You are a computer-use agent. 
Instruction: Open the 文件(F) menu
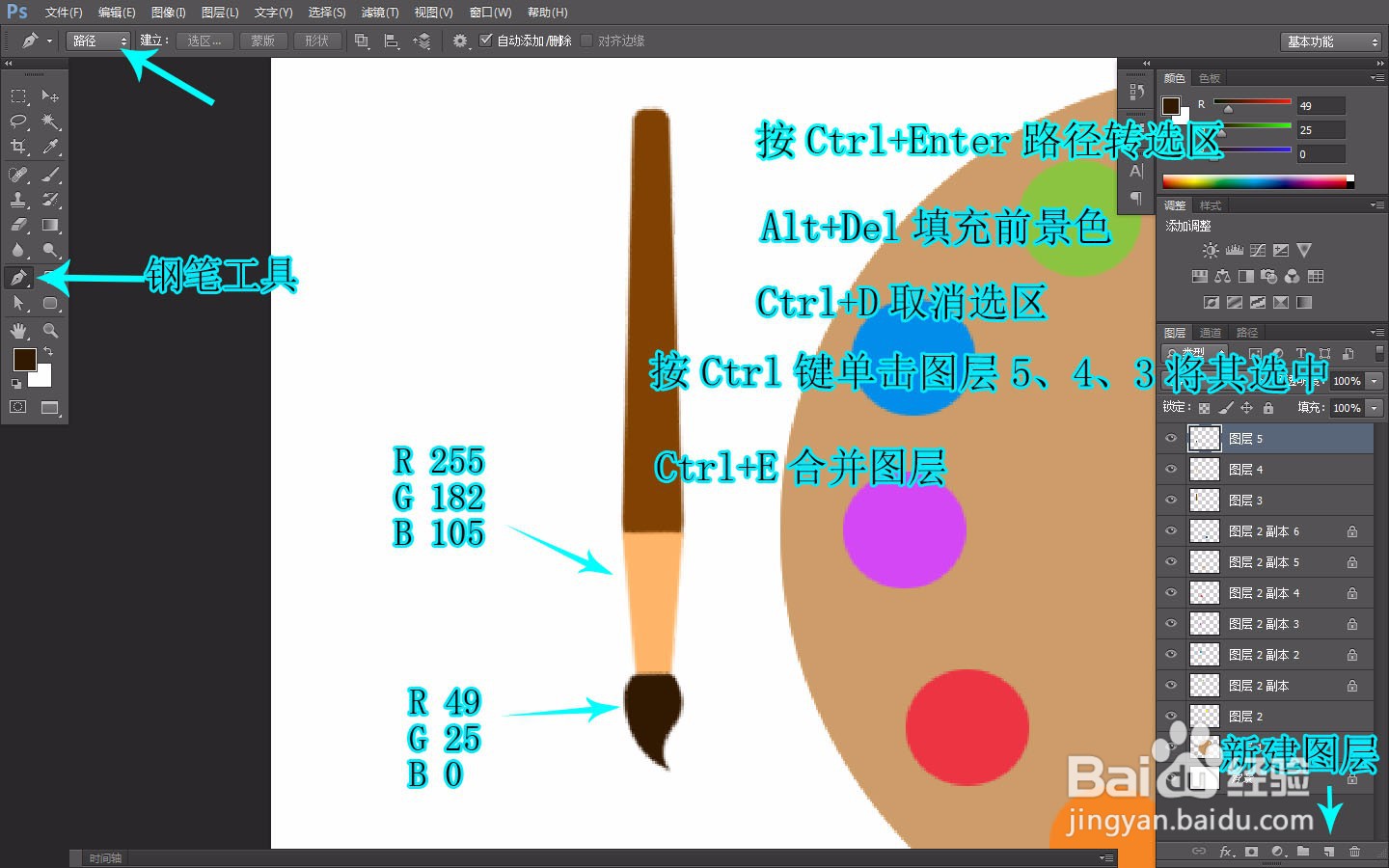(64, 13)
